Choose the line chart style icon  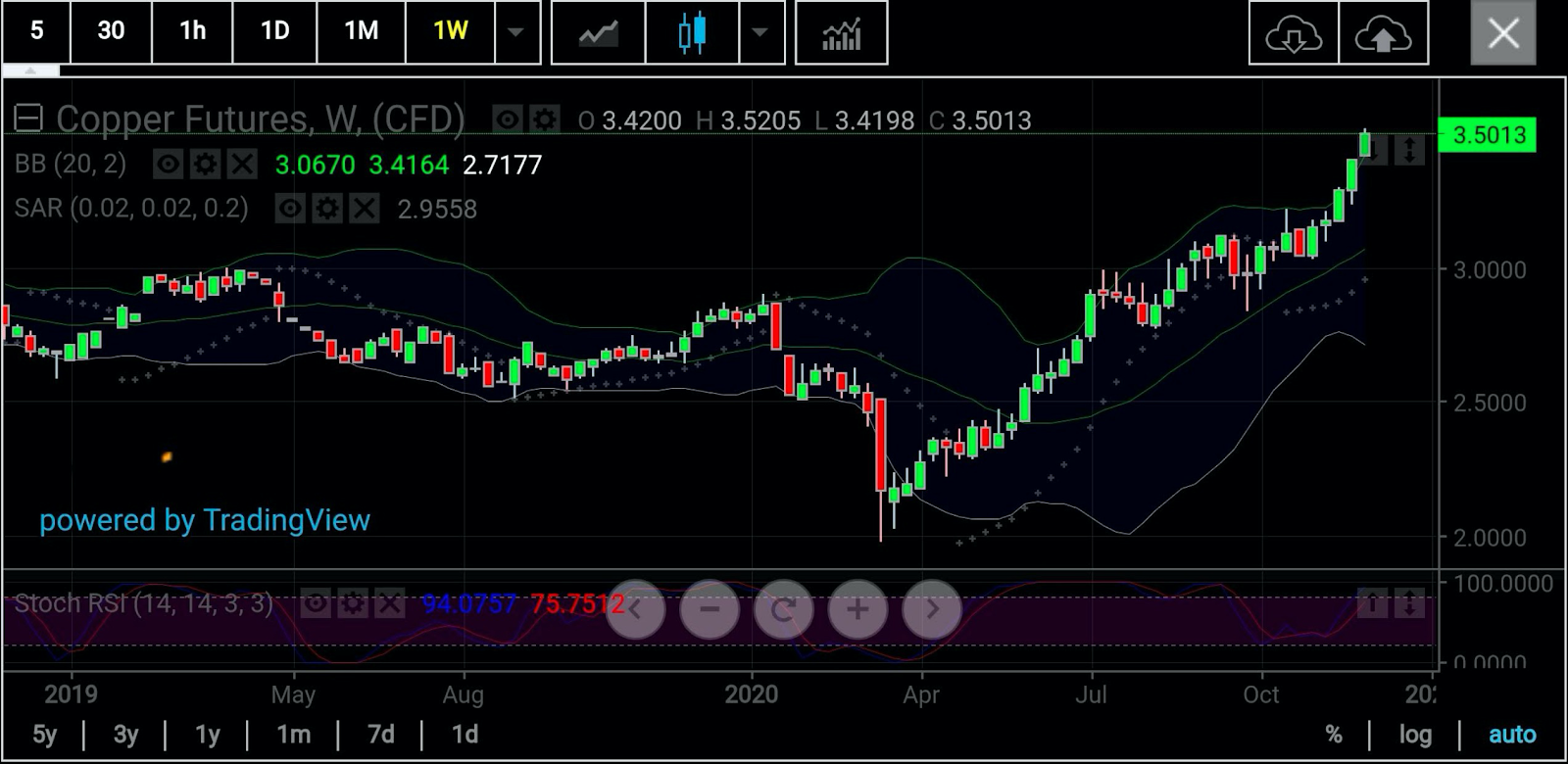tap(598, 33)
